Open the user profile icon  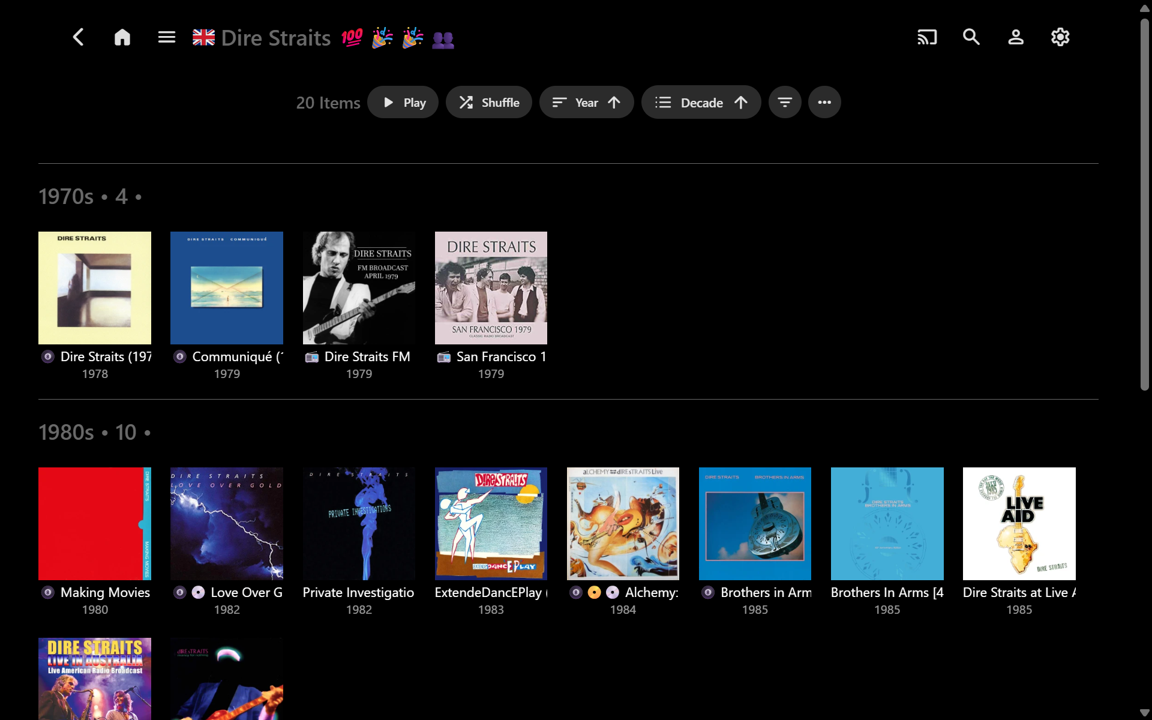1015,37
